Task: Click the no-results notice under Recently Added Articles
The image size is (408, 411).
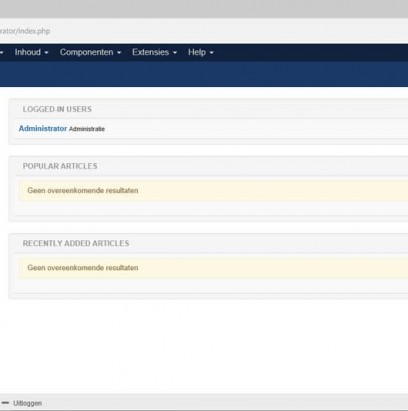Action: [x=213, y=268]
